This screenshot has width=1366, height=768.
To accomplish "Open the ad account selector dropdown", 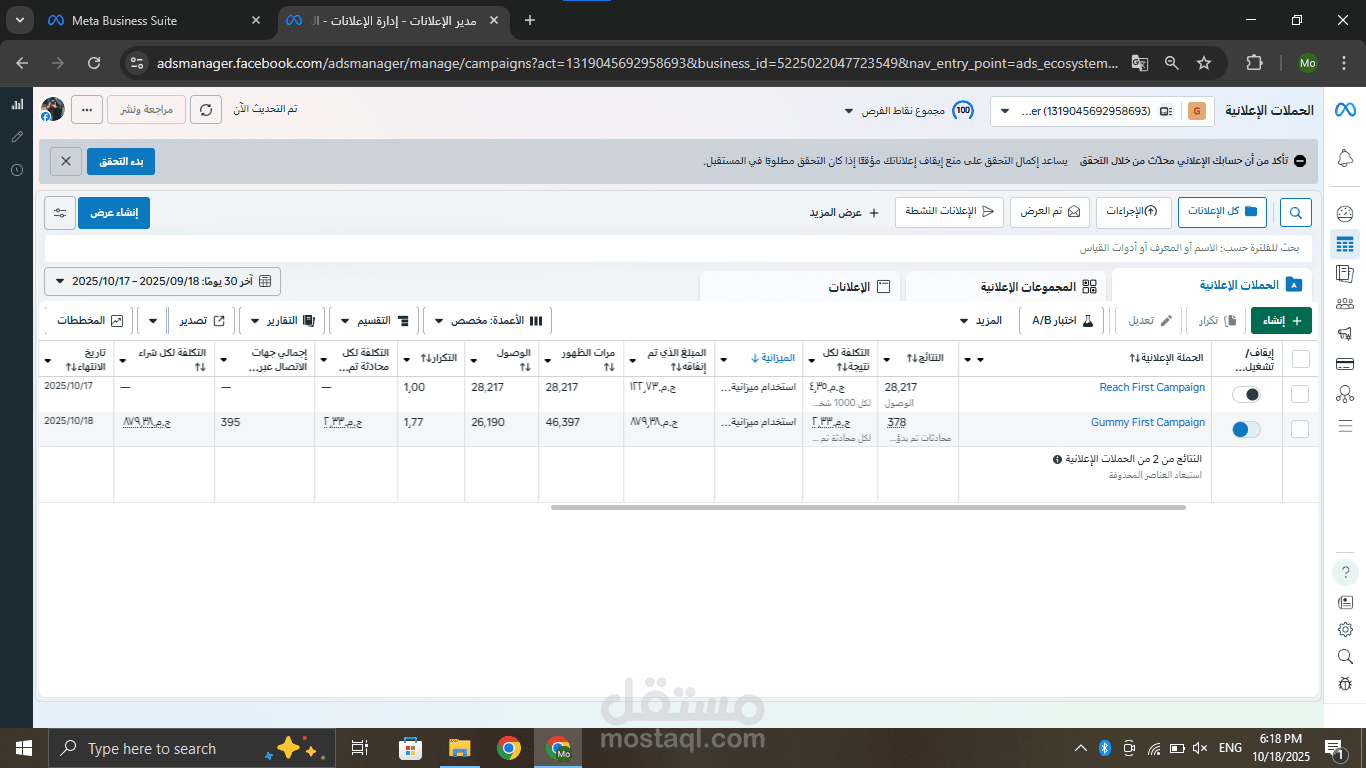I will pos(1102,111).
